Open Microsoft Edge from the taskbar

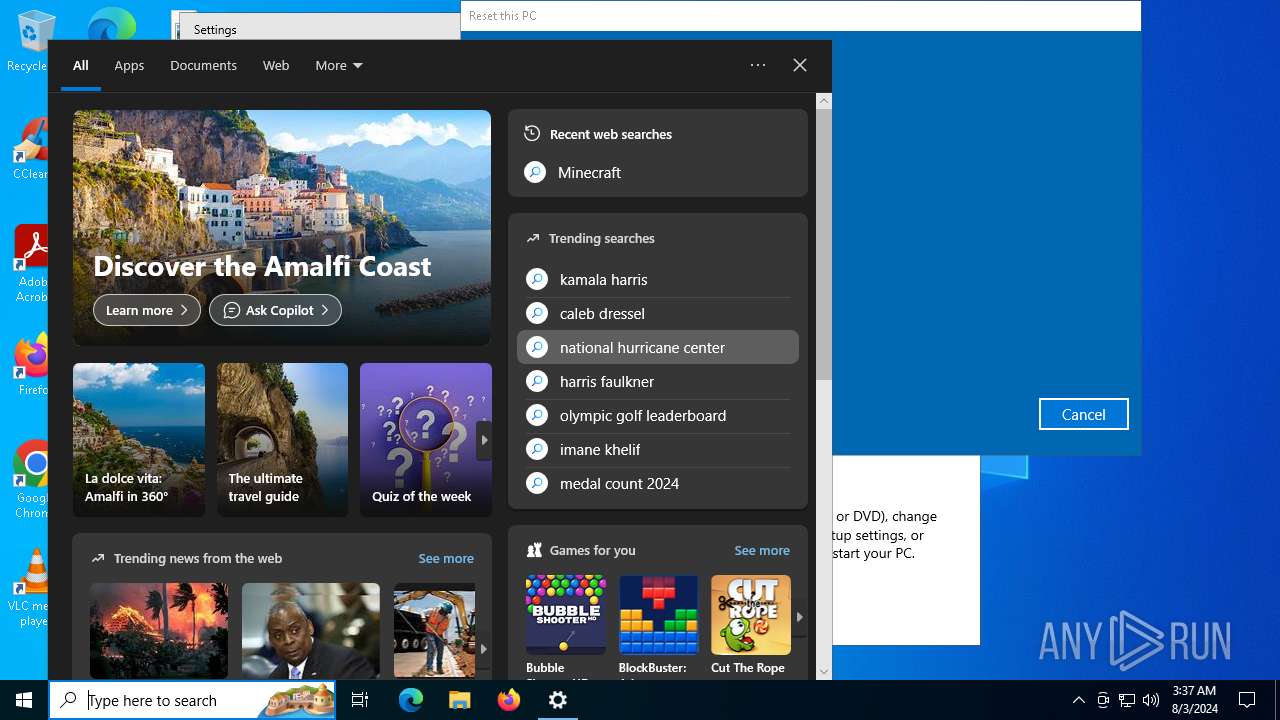(x=411, y=700)
